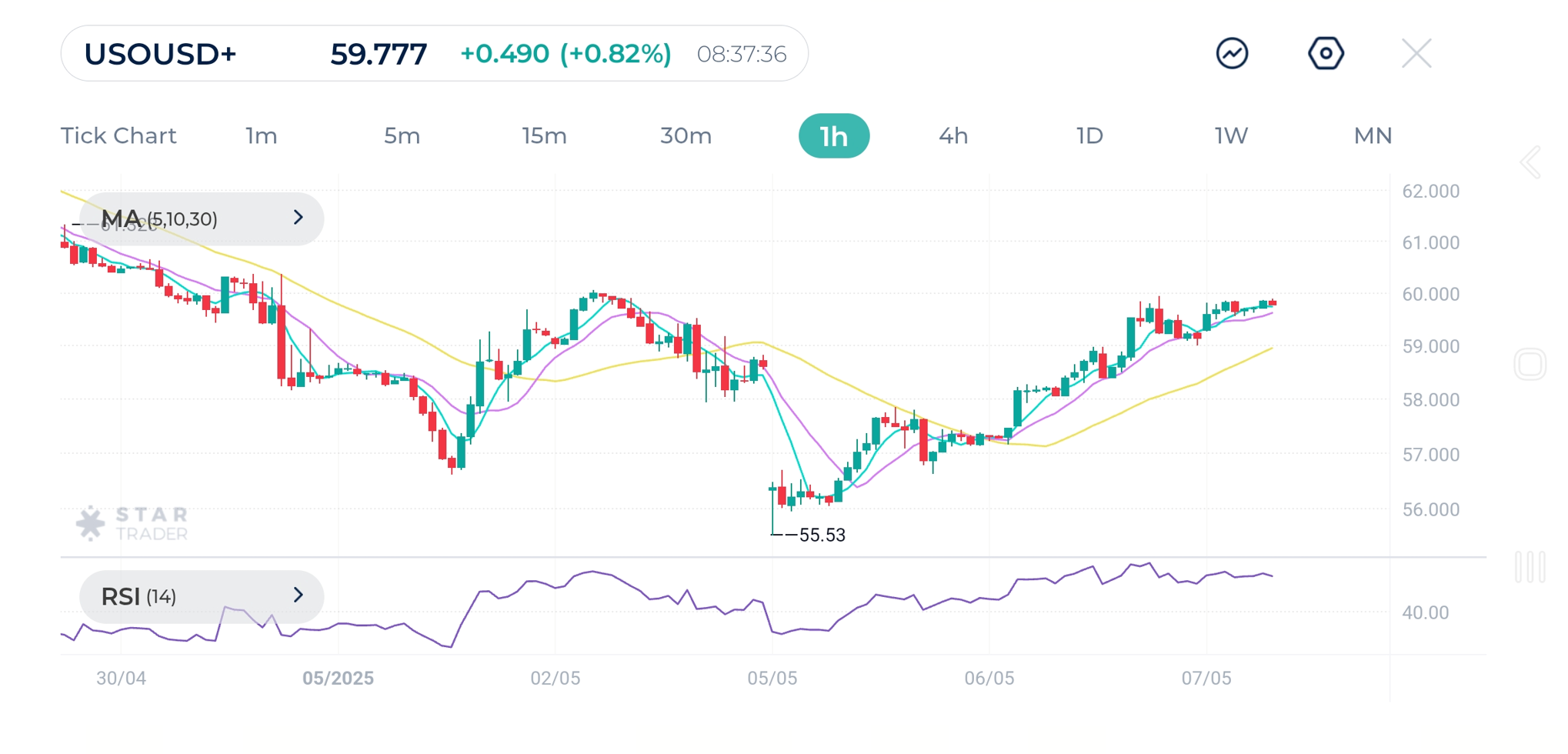
Task: Switch chart to 4h timeframe
Action: (953, 136)
